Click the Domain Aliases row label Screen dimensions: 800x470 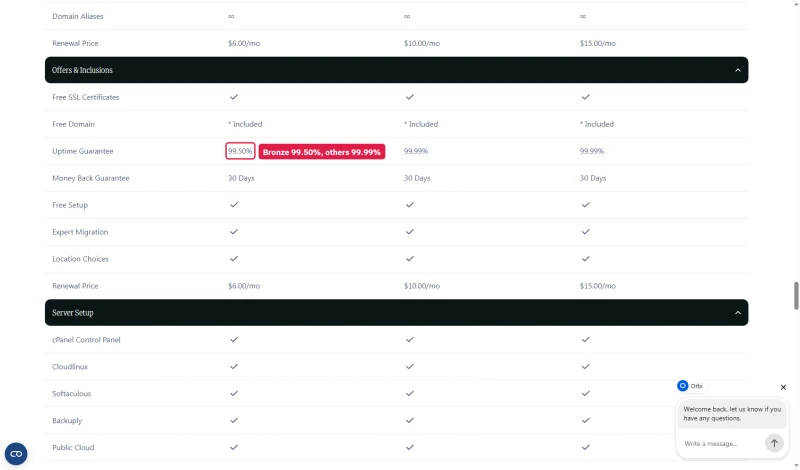click(78, 16)
